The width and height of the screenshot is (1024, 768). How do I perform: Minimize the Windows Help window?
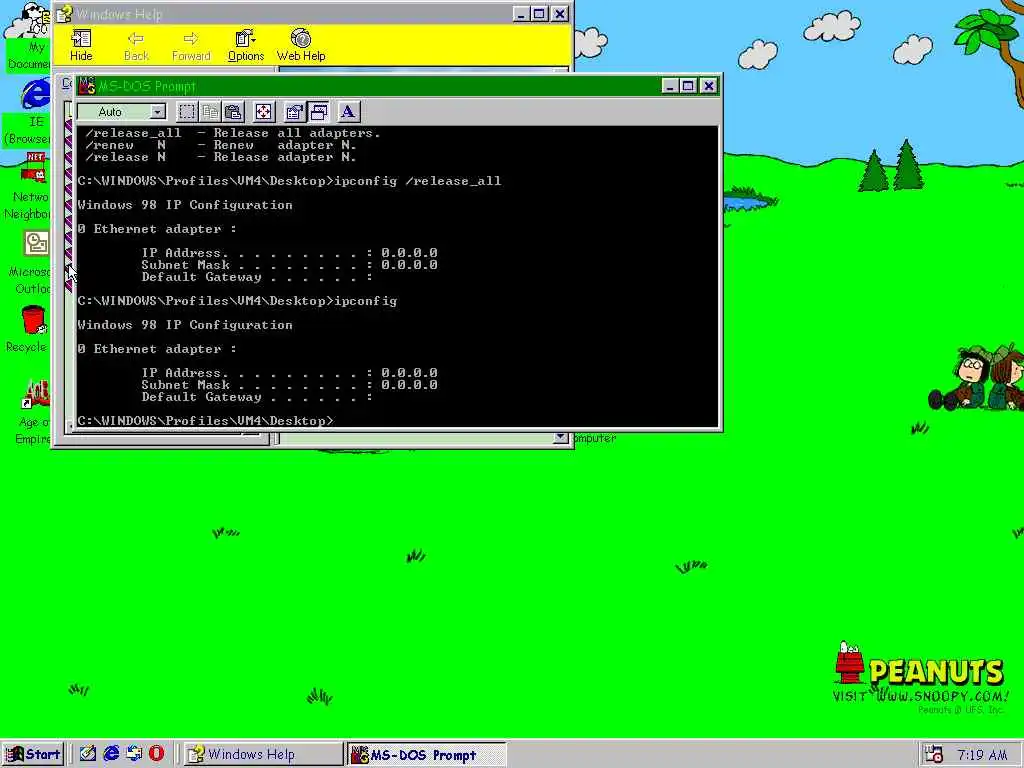pyautogui.click(x=520, y=14)
